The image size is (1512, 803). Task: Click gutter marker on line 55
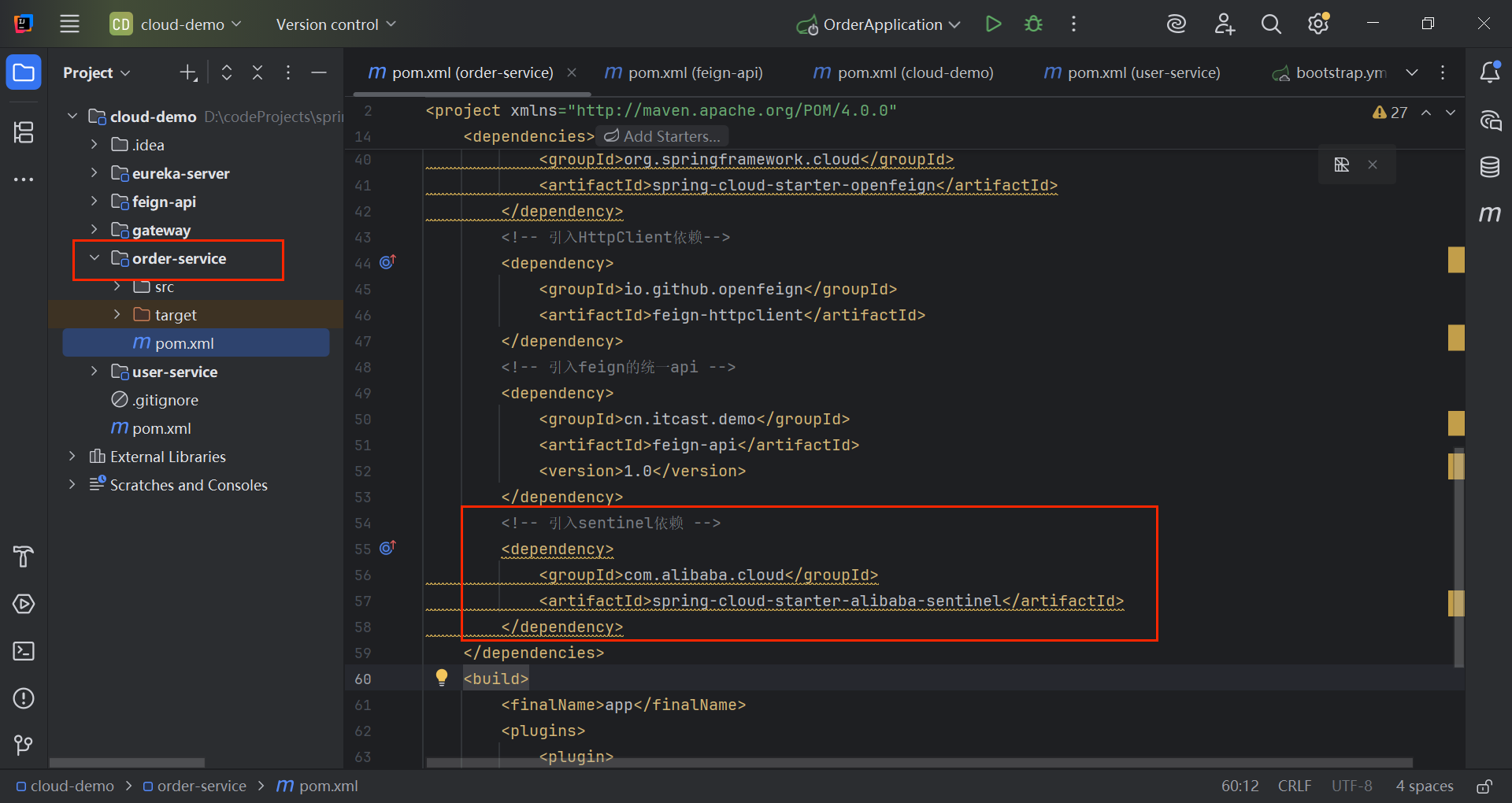[387, 548]
